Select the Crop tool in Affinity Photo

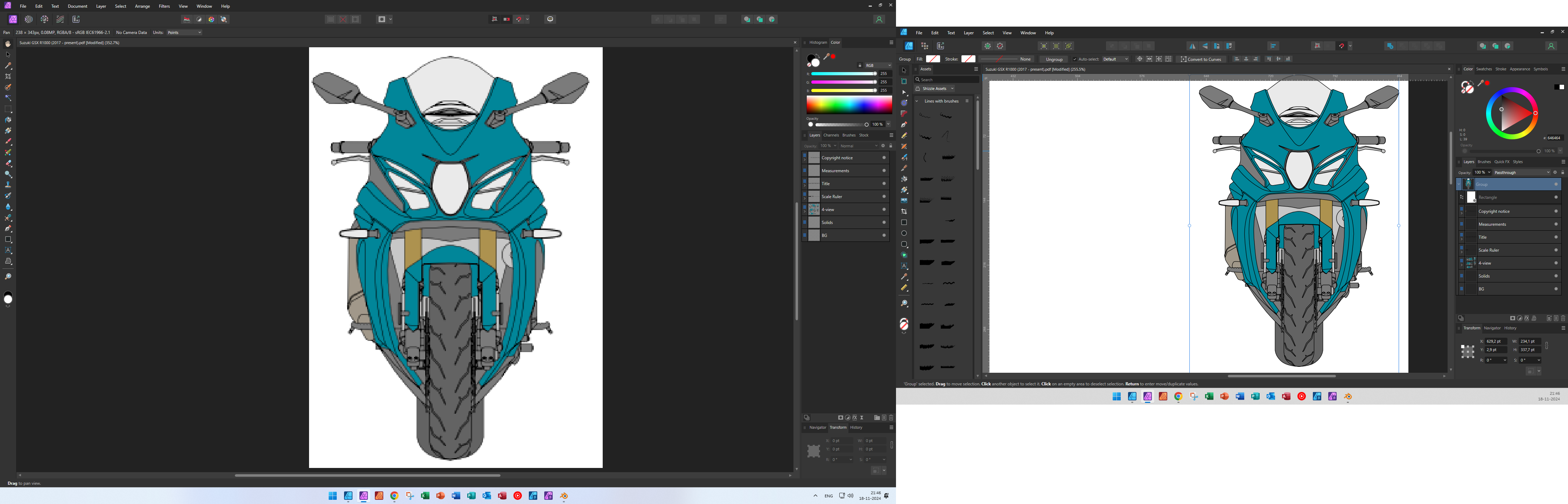point(8,76)
